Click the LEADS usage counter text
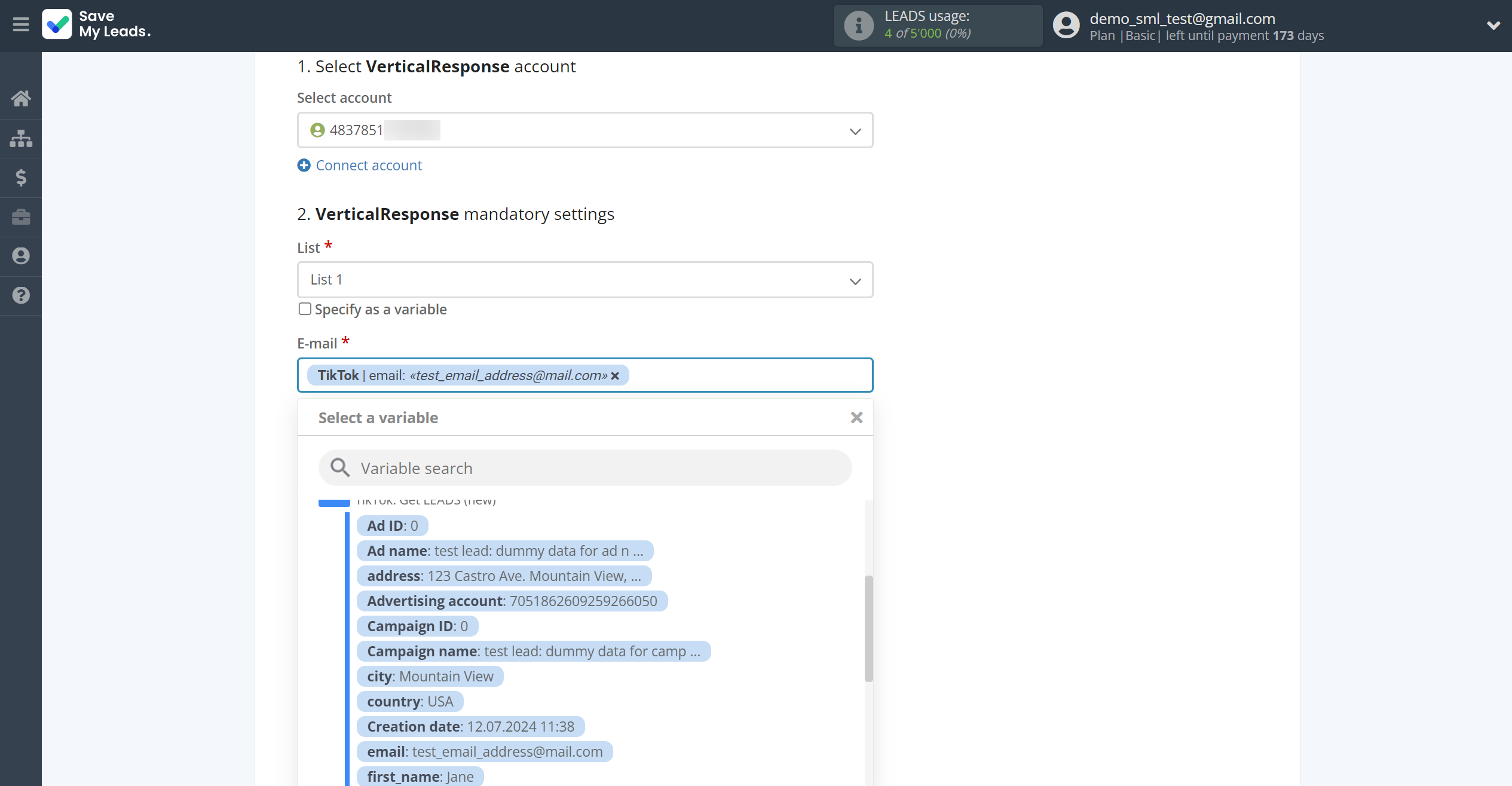The image size is (1512, 786). 928,33
